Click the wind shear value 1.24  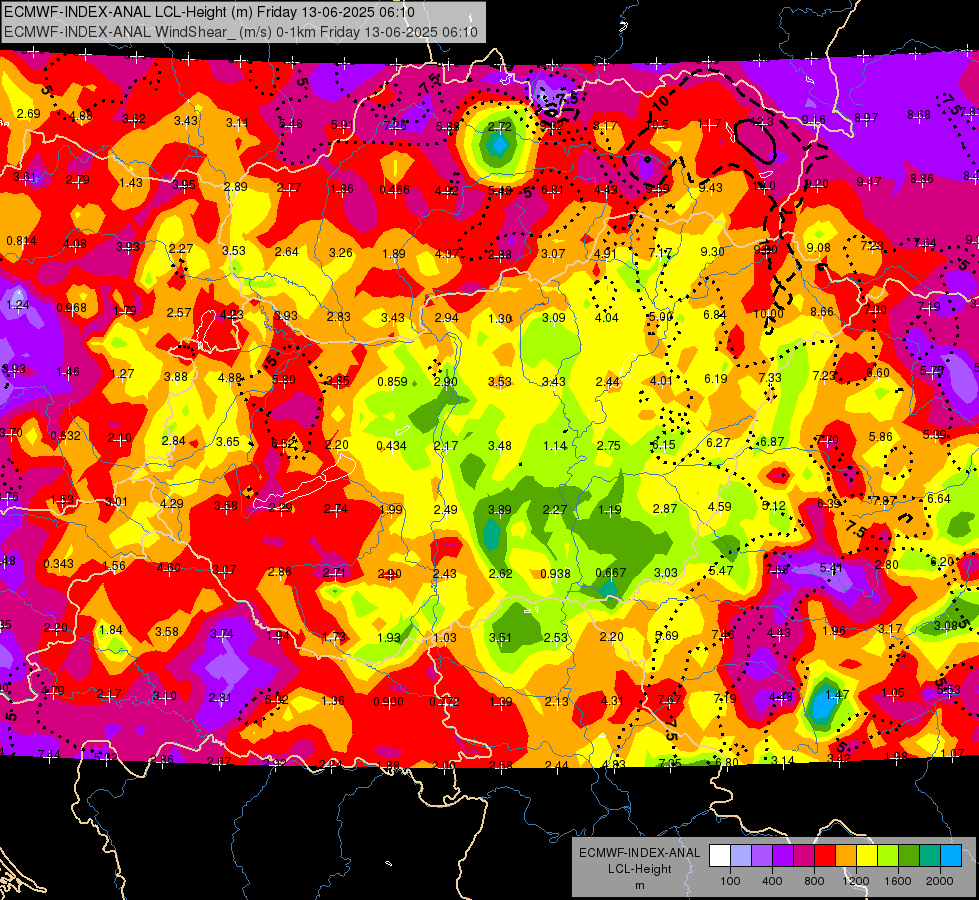click(x=18, y=305)
